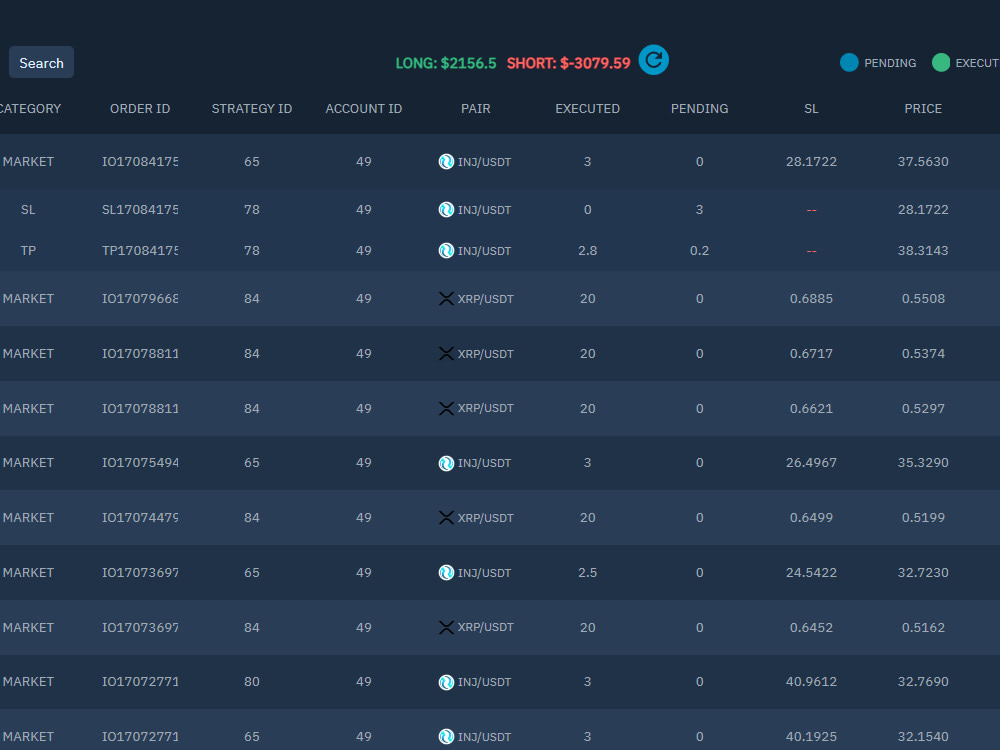
Task: Click strategy ID 80
Action: pos(251,681)
